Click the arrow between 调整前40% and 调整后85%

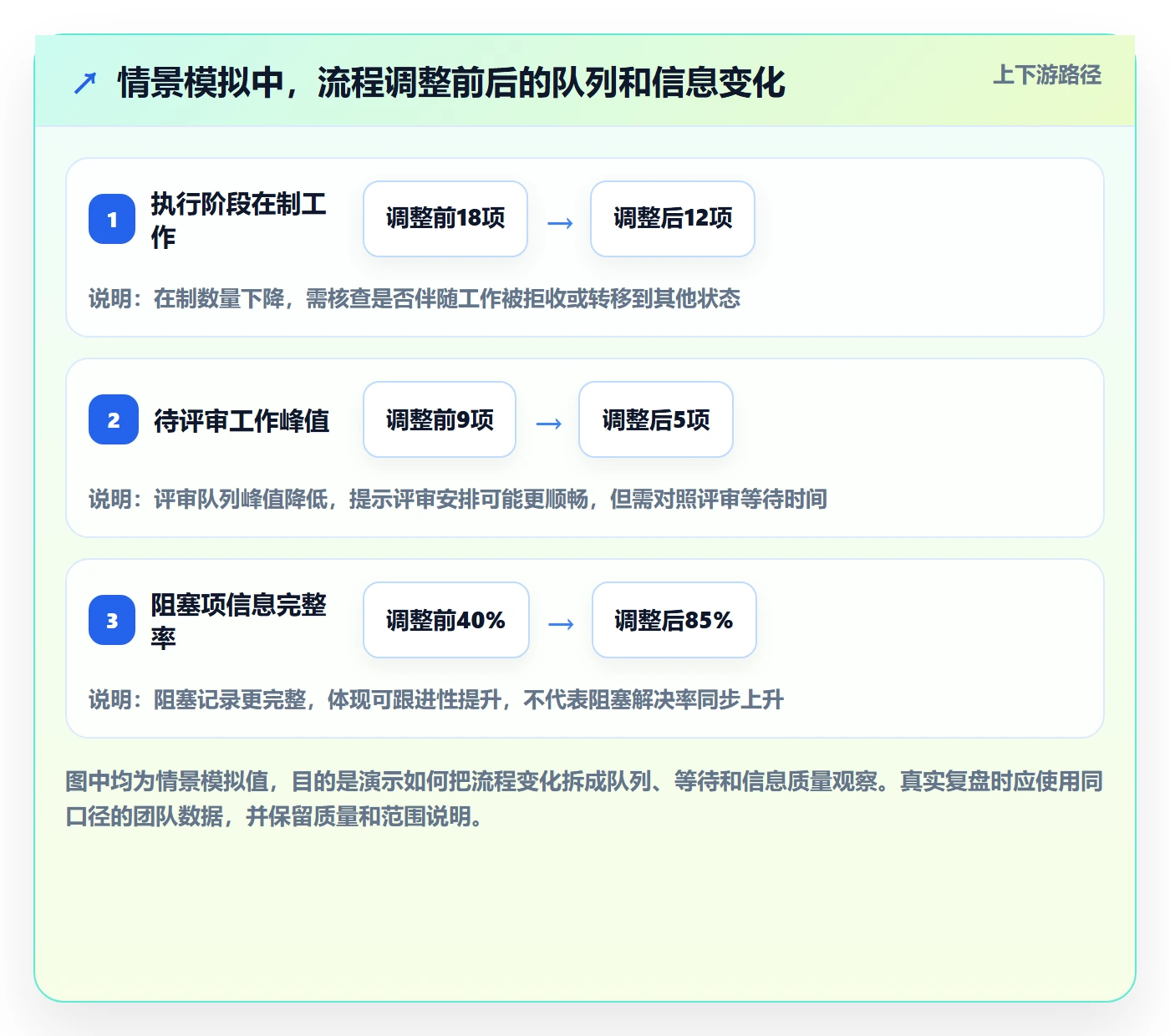click(561, 624)
